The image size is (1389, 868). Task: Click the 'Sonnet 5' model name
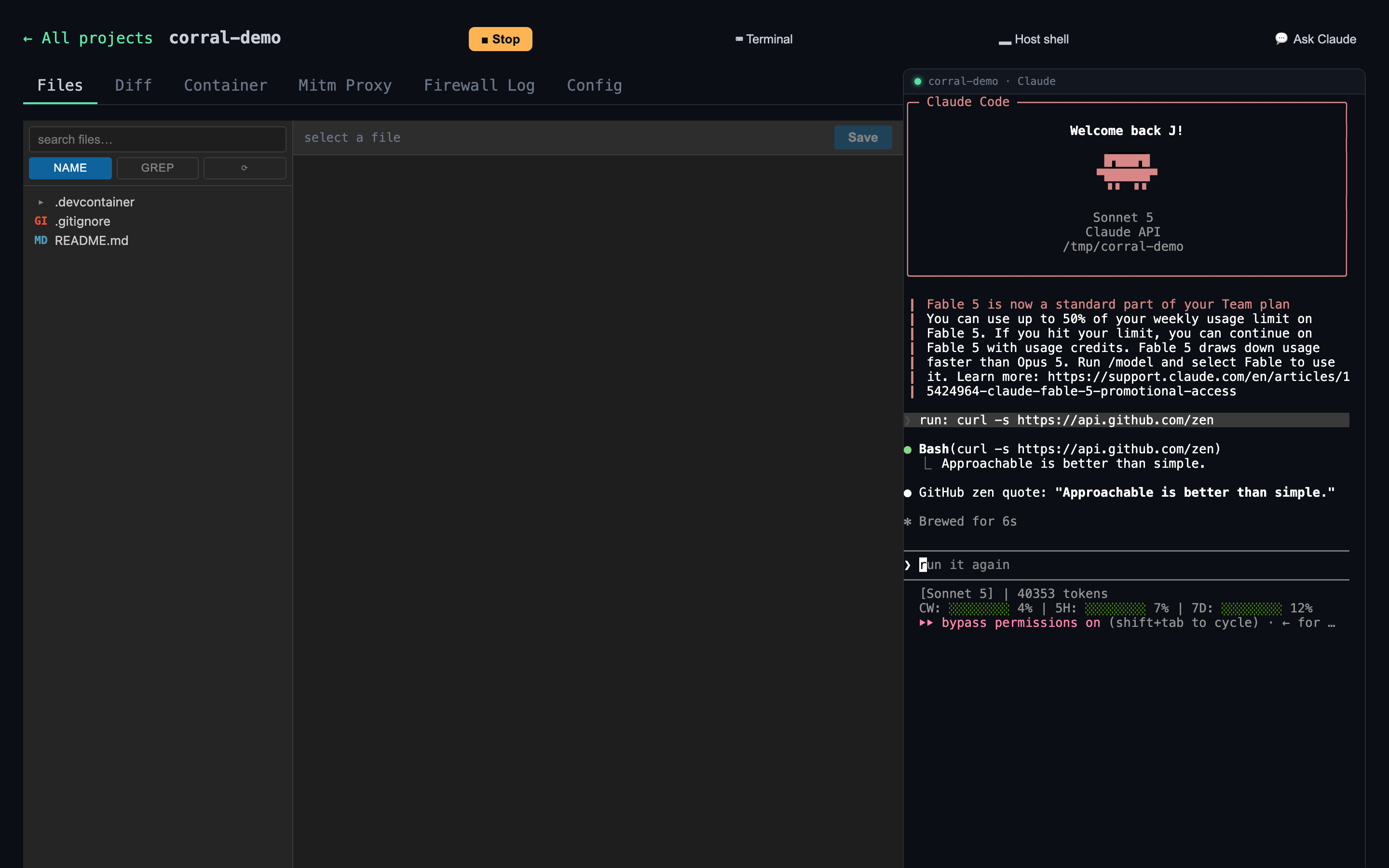click(x=1123, y=217)
